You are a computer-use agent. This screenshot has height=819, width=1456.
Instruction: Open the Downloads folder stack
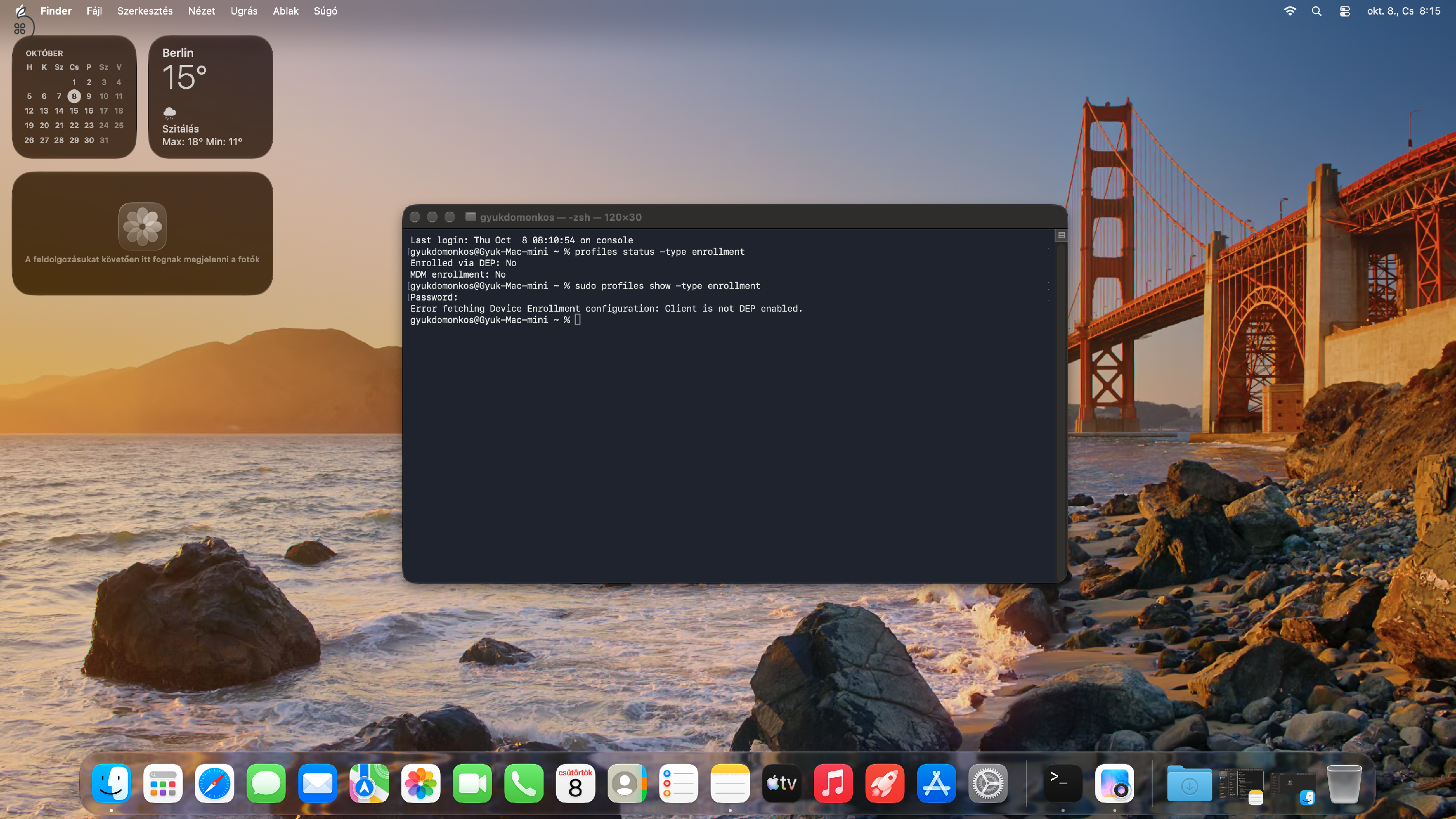tap(1189, 784)
